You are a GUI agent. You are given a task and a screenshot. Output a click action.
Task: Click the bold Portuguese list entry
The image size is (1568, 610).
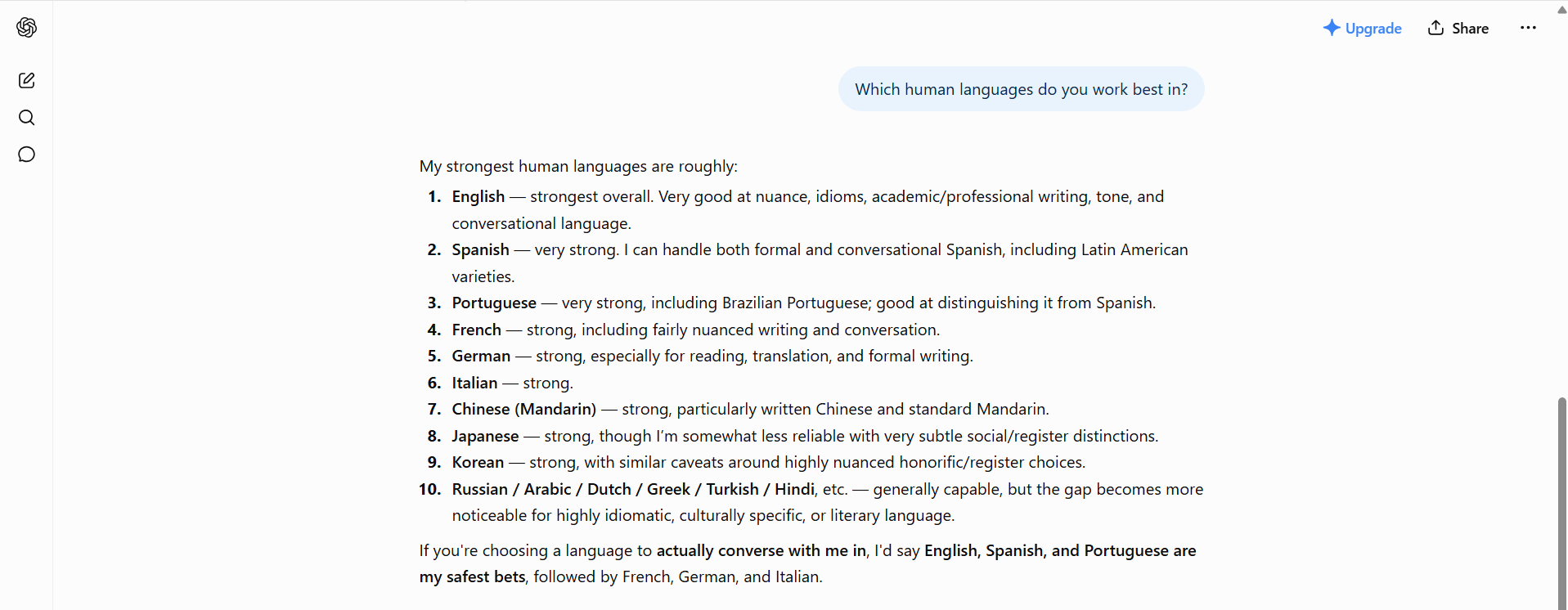[494, 303]
